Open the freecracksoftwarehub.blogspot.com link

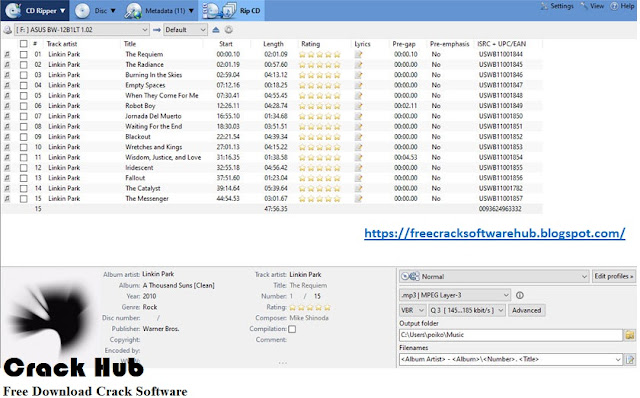click(x=495, y=233)
